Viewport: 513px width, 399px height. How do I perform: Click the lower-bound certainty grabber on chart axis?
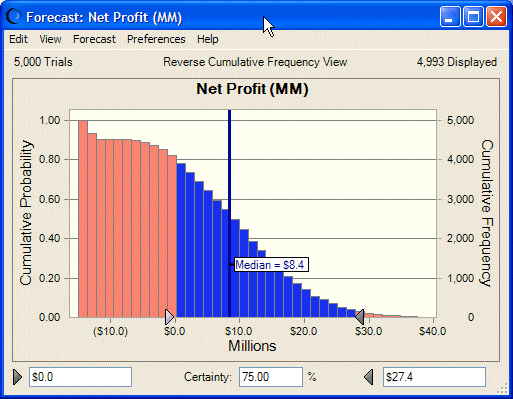[x=170, y=317]
